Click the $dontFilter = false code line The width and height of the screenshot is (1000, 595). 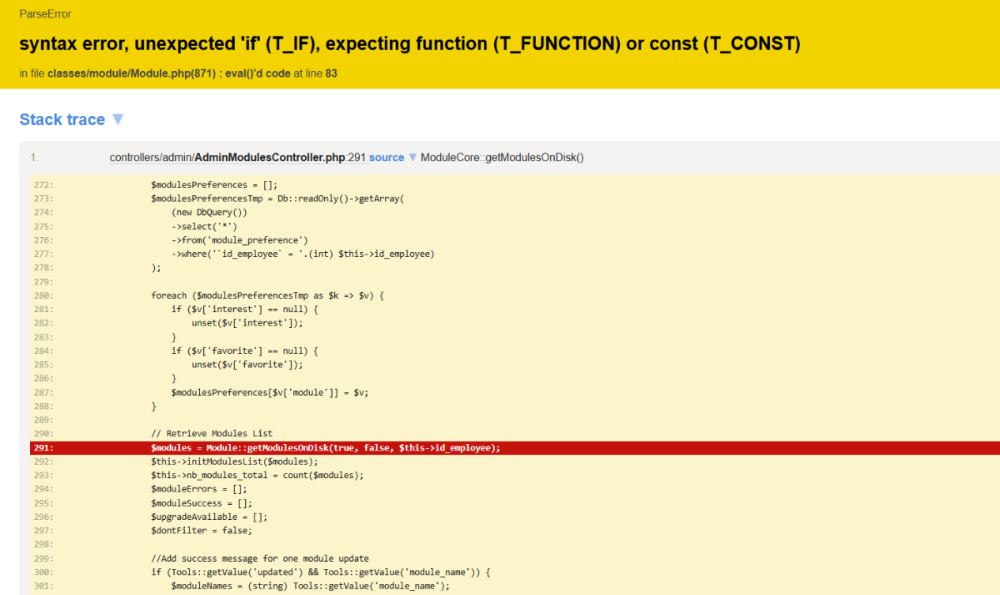[194, 531]
